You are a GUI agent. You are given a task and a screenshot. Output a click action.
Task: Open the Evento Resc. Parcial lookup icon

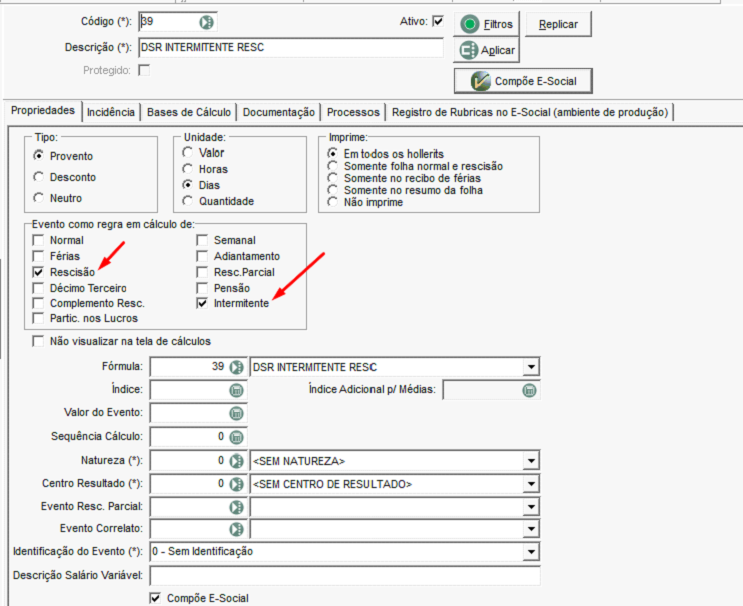pyautogui.click(x=236, y=507)
